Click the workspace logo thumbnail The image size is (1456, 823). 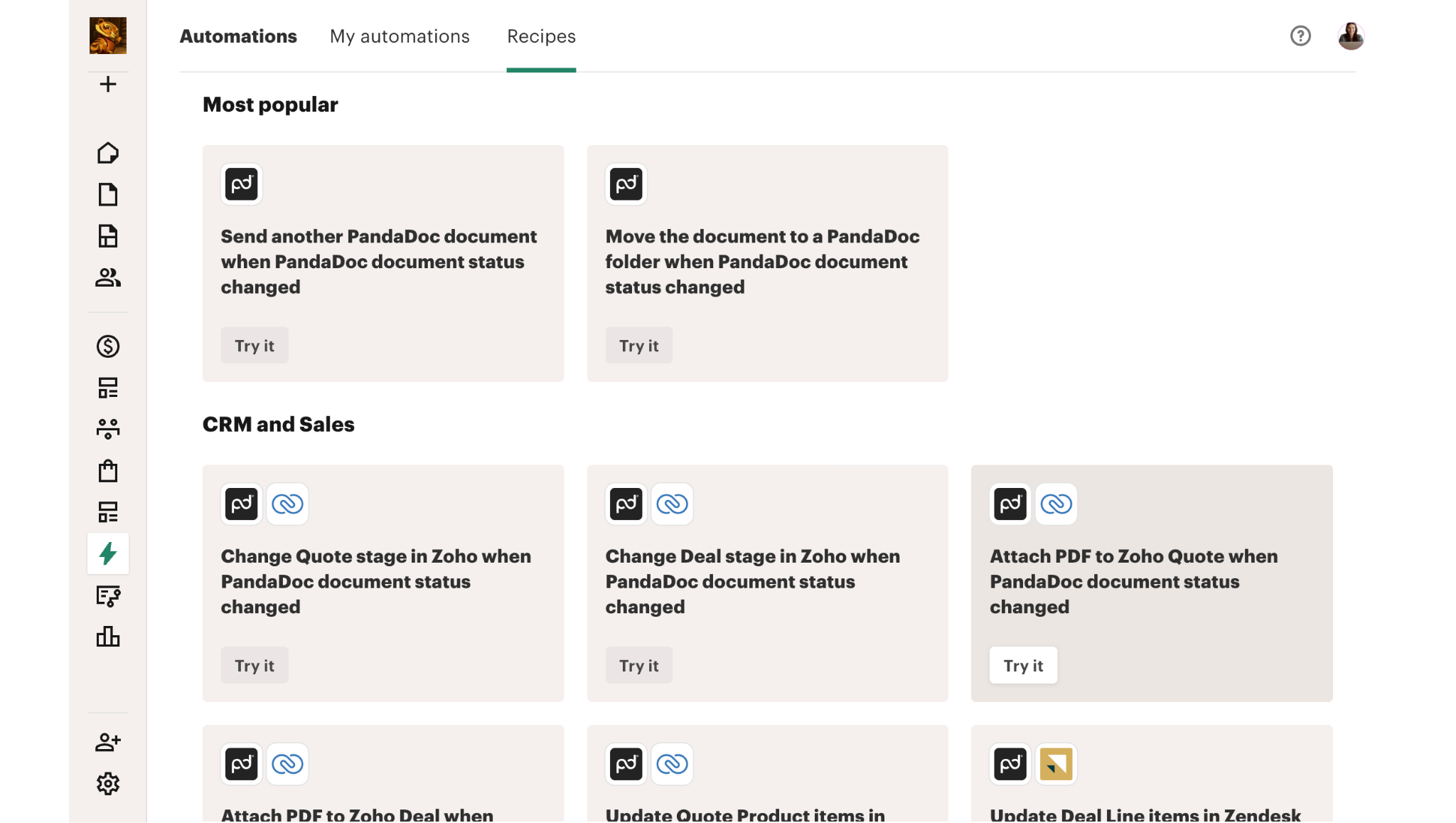(x=108, y=36)
